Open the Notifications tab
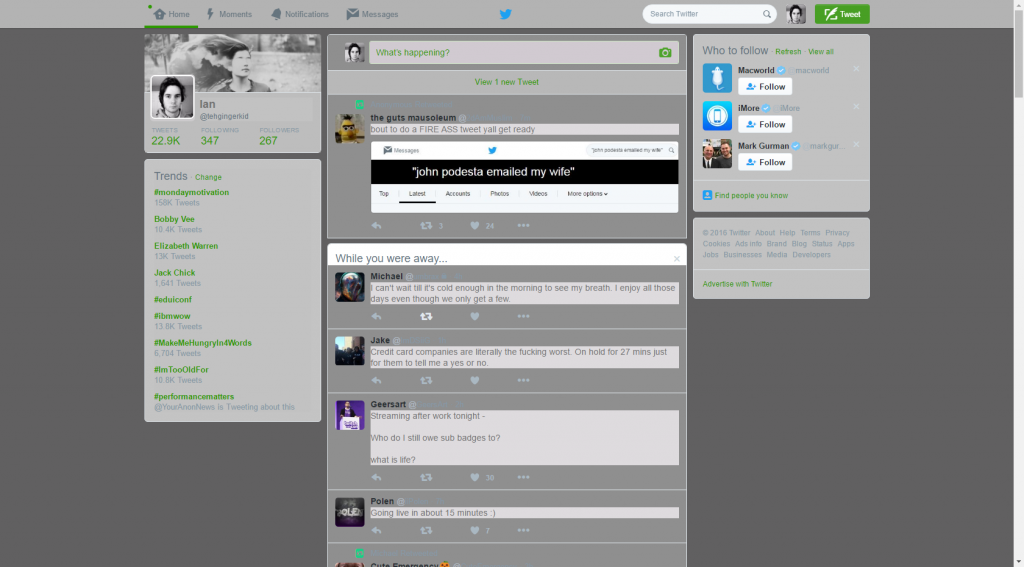This screenshot has width=1024, height=567. point(300,14)
